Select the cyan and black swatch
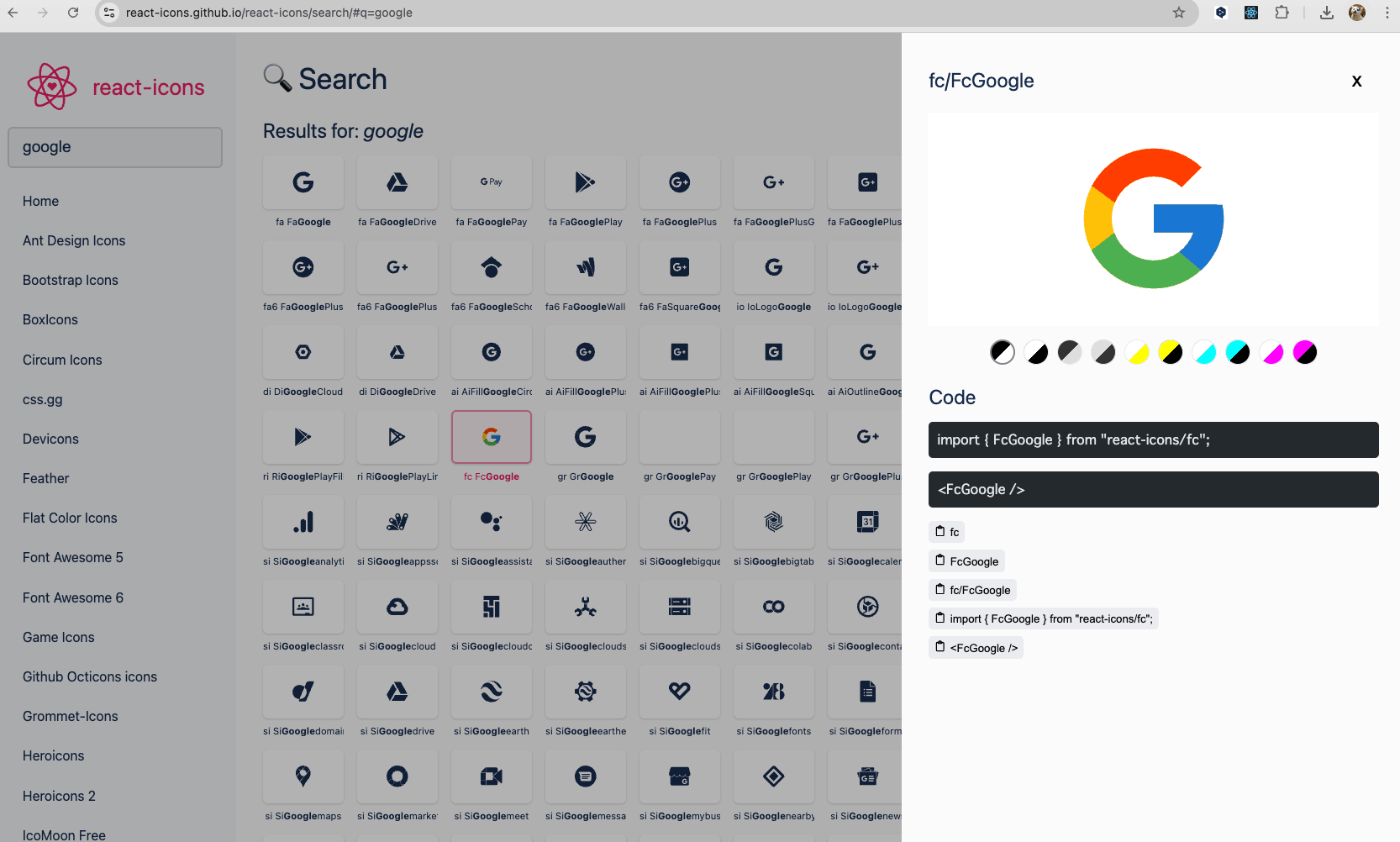This screenshot has height=842, width=1400. (1238, 352)
